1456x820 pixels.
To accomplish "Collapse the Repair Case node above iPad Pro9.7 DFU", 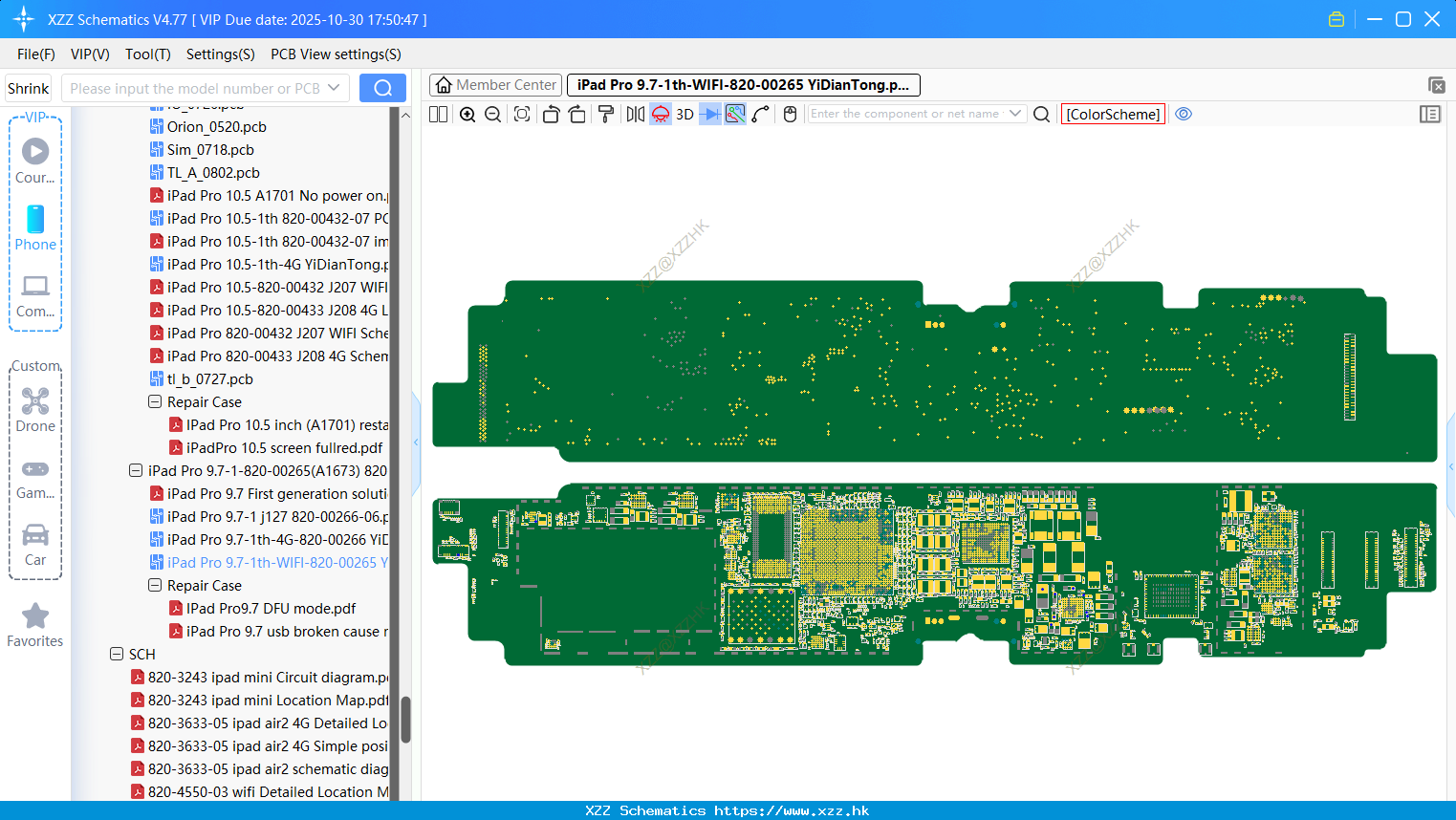I will (155, 586).
